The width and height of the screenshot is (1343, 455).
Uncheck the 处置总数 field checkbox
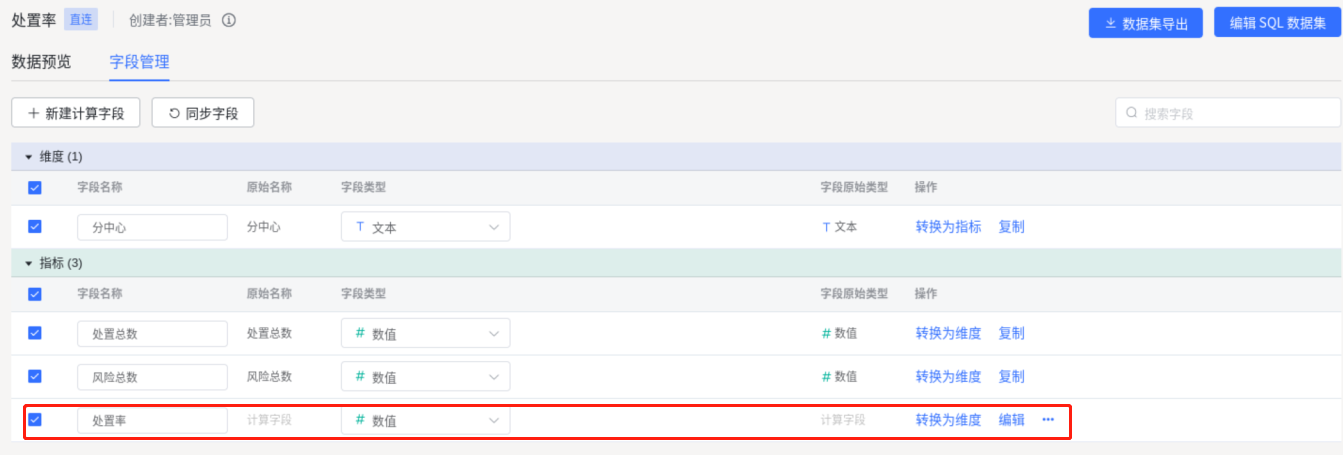[35, 333]
